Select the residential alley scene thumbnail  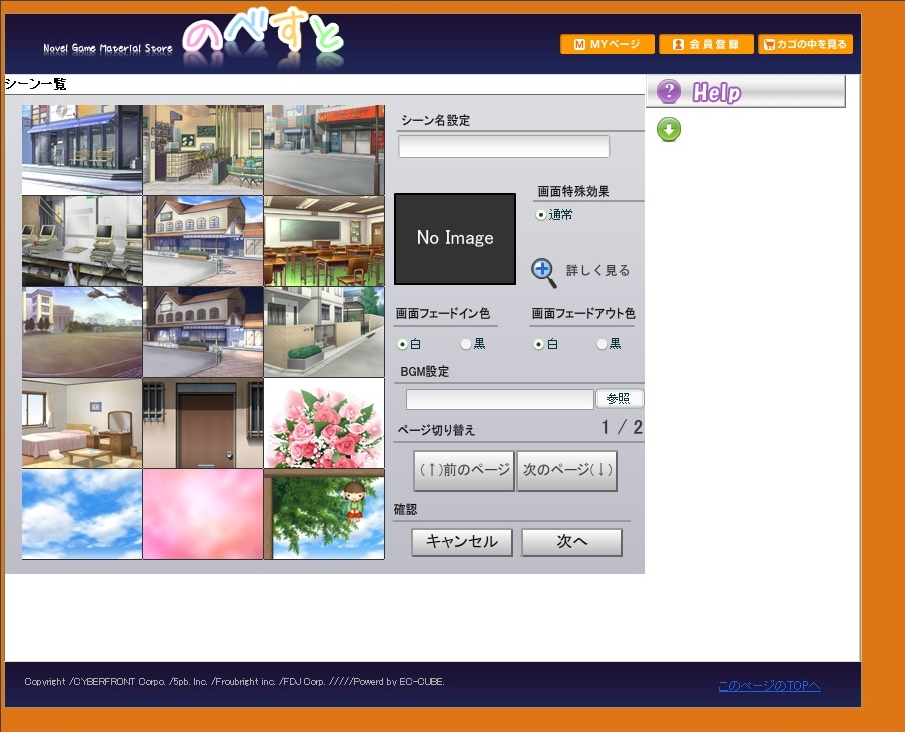[x=324, y=332]
